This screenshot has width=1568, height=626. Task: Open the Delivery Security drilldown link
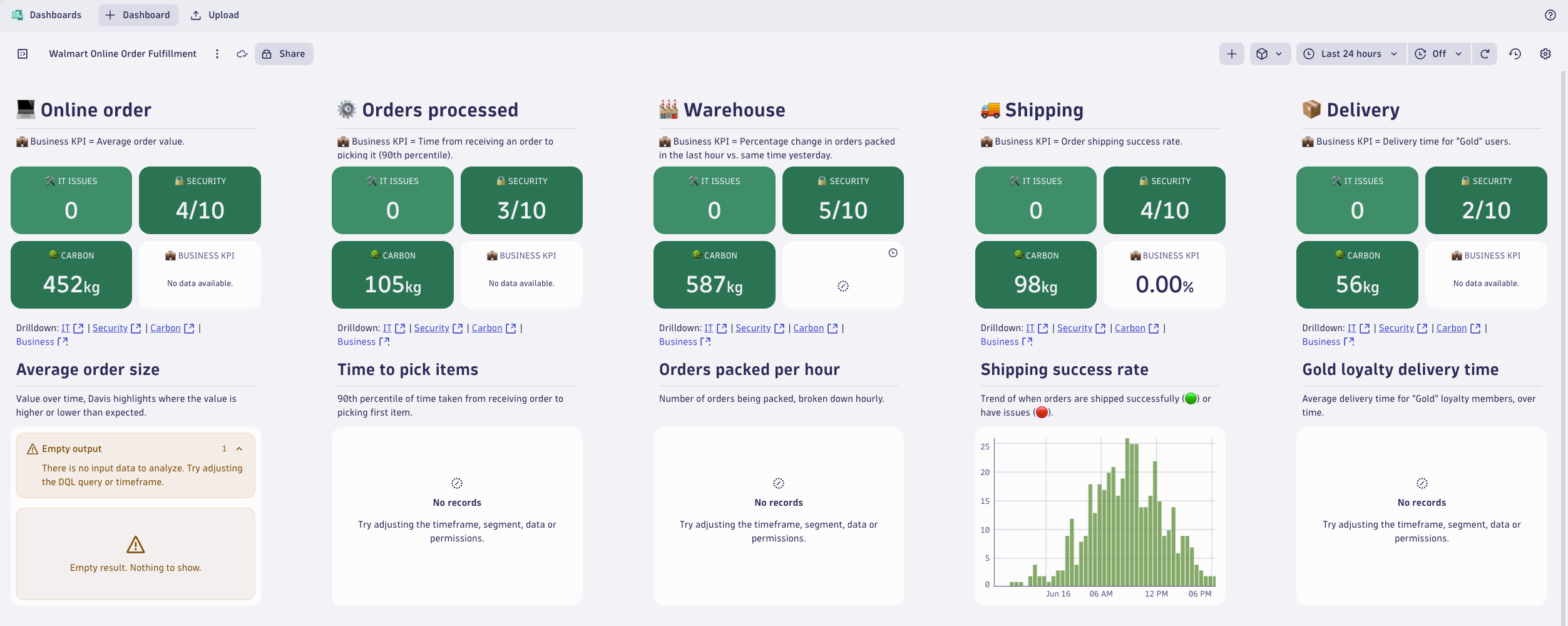1396,328
